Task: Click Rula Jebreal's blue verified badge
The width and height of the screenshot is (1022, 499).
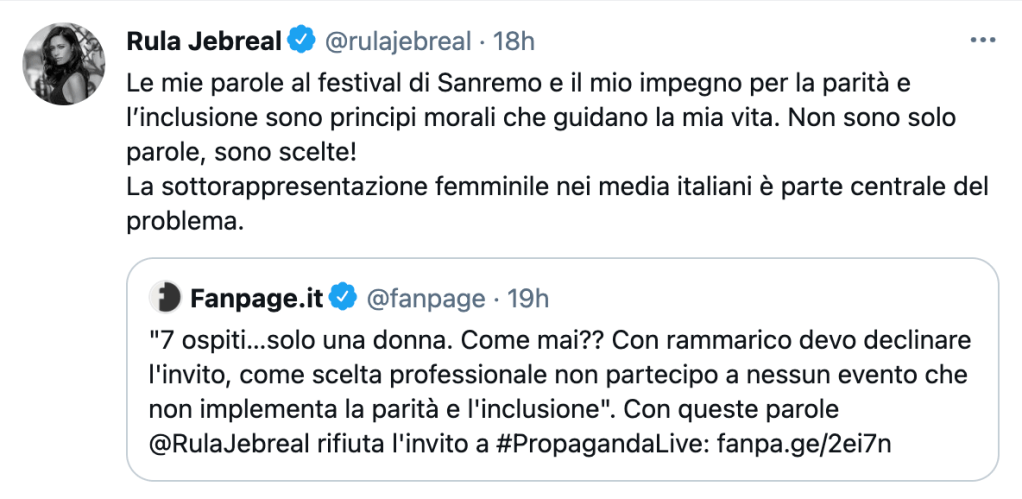Action: click(x=300, y=41)
